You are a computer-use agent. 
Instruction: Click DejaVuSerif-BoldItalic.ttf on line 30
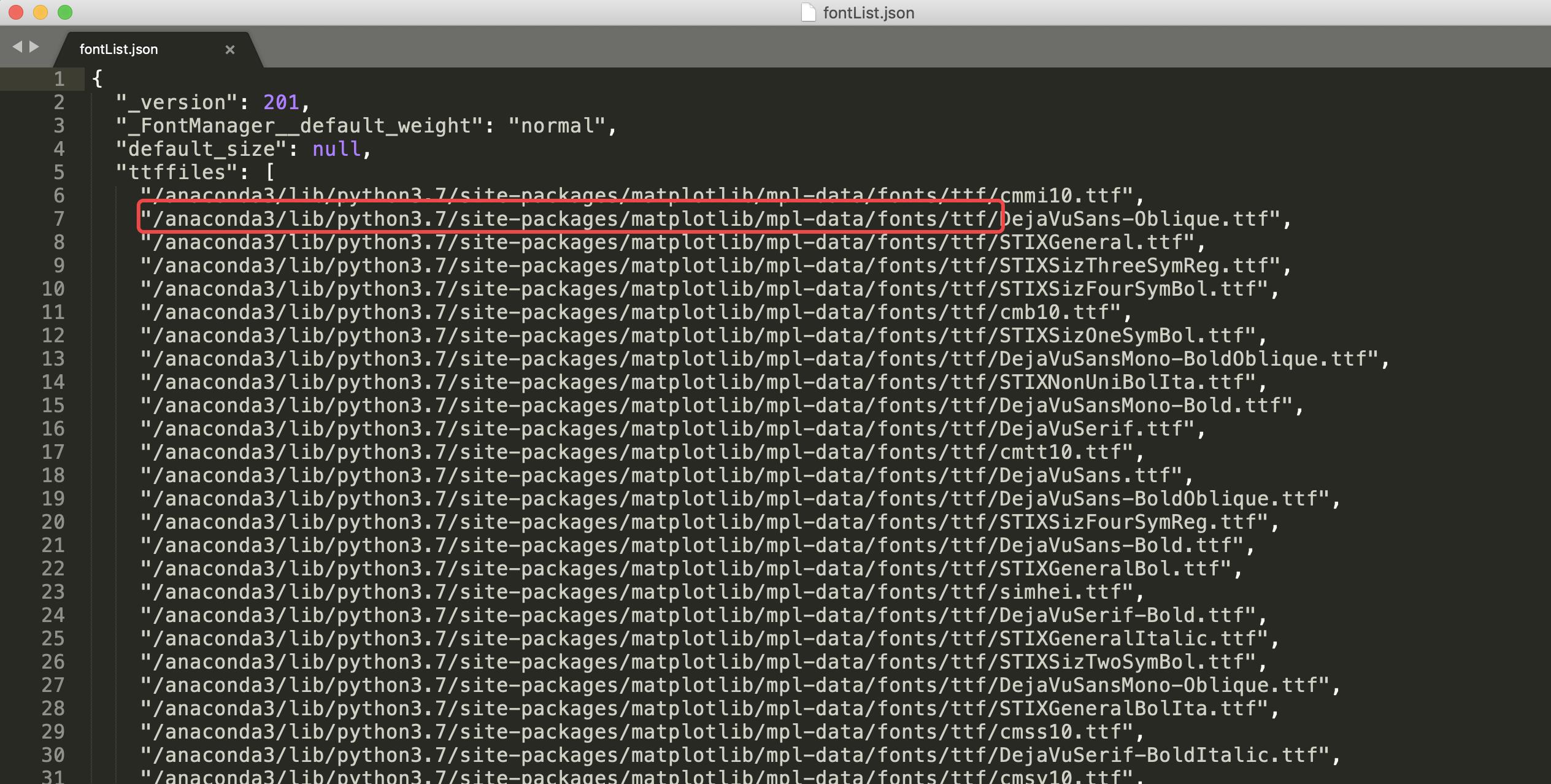pos(1158,755)
